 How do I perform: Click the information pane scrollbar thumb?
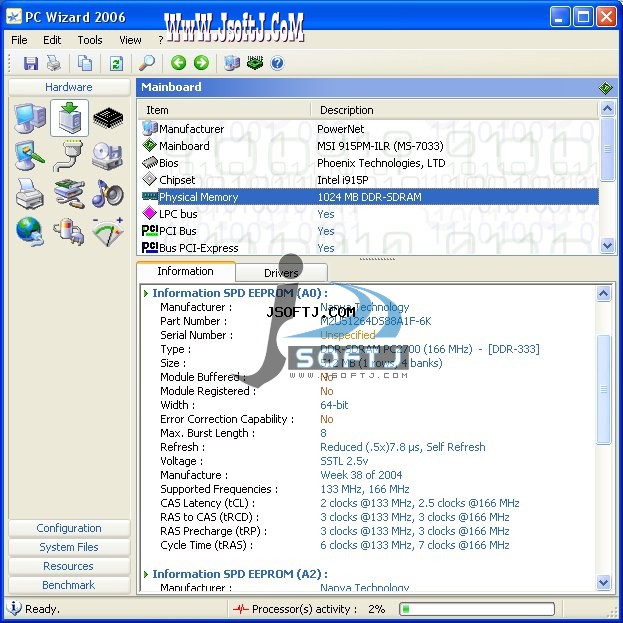(604, 389)
